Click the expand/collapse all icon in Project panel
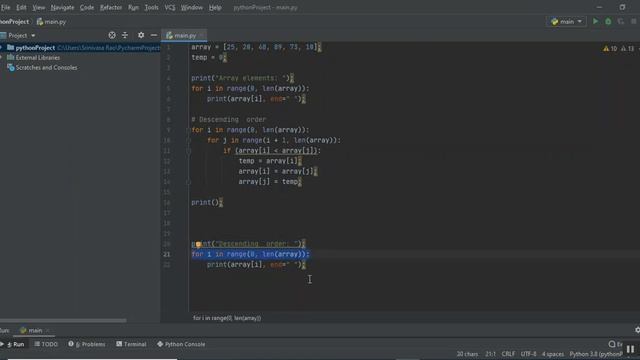Image resolution: width=640 pixels, height=360 pixels. [125, 36]
